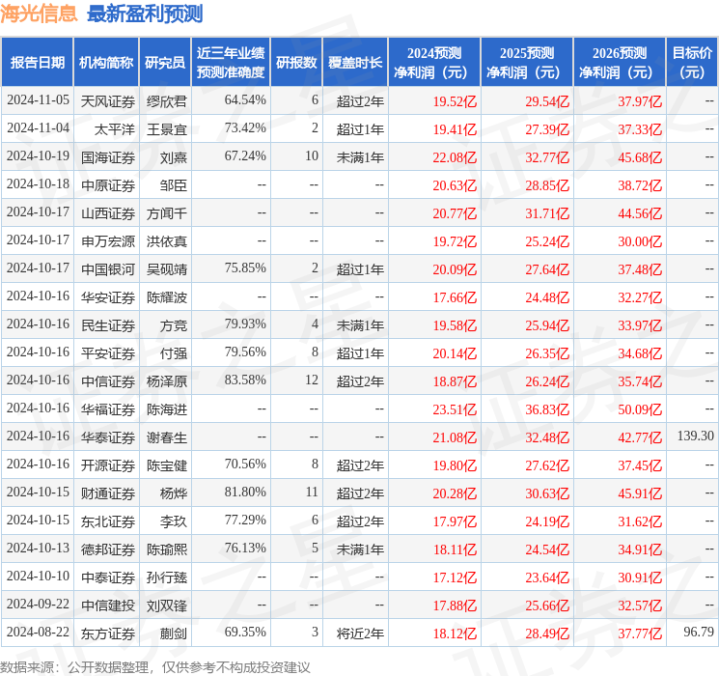This screenshot has height=676, width=719.
Task: Click the 机构简称 column header
Action: [x=106, y=62]
